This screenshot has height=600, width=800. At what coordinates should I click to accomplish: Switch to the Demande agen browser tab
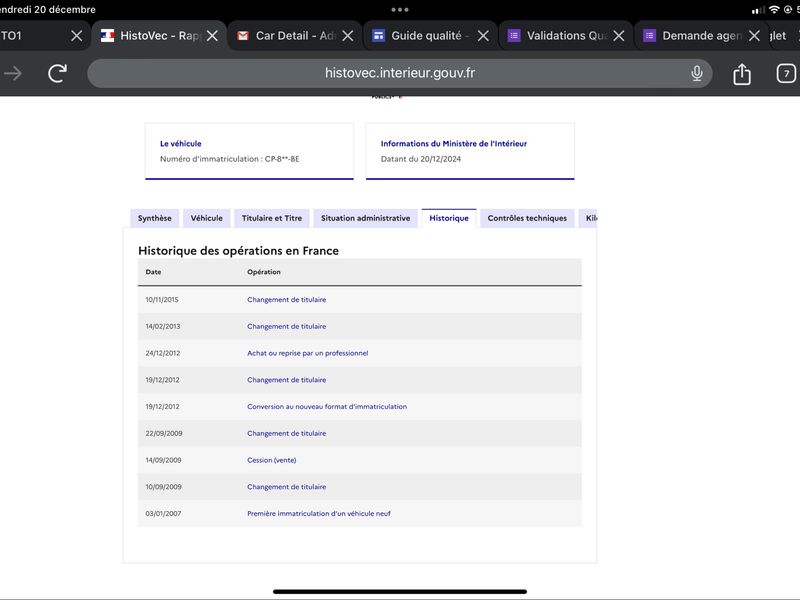[701, 36]
